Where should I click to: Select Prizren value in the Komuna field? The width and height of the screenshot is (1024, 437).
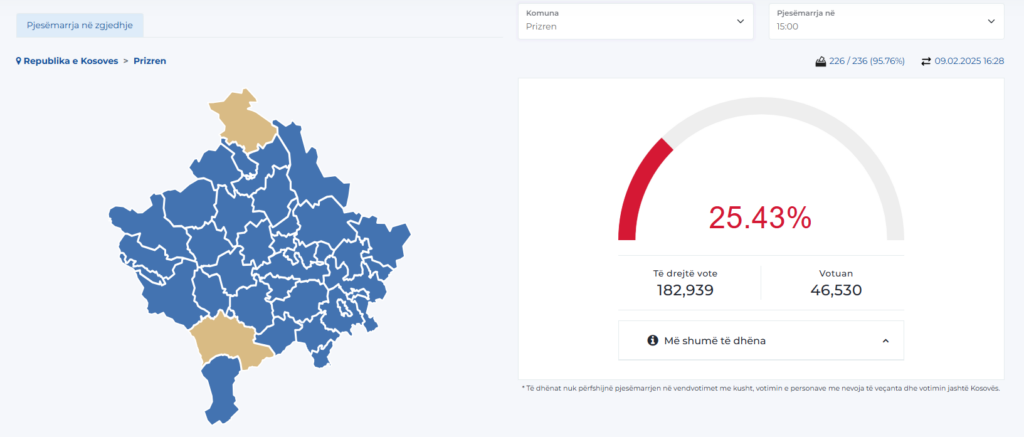(x=541, y=27)
